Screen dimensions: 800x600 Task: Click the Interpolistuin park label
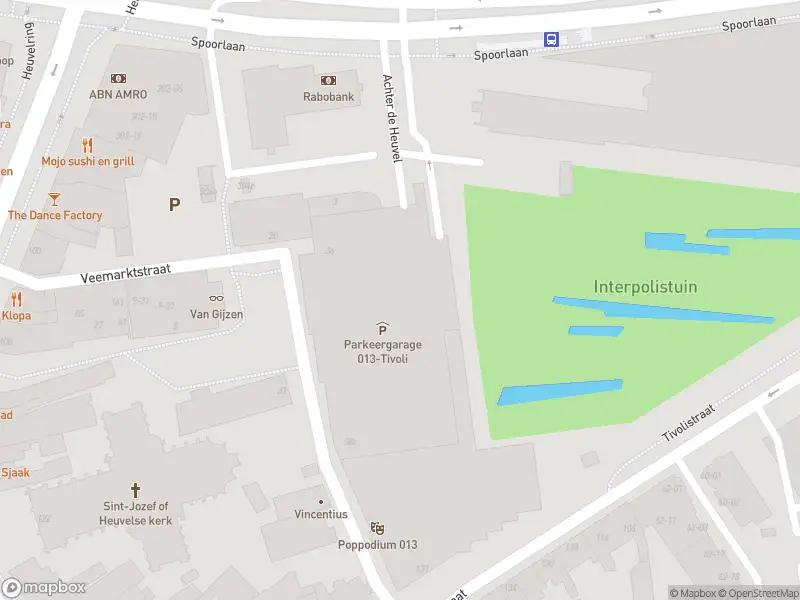click(645, 287)
